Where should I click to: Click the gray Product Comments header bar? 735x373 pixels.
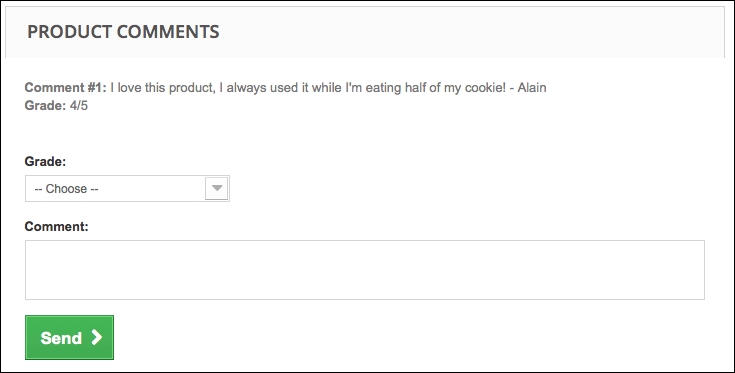coord(365,32)
